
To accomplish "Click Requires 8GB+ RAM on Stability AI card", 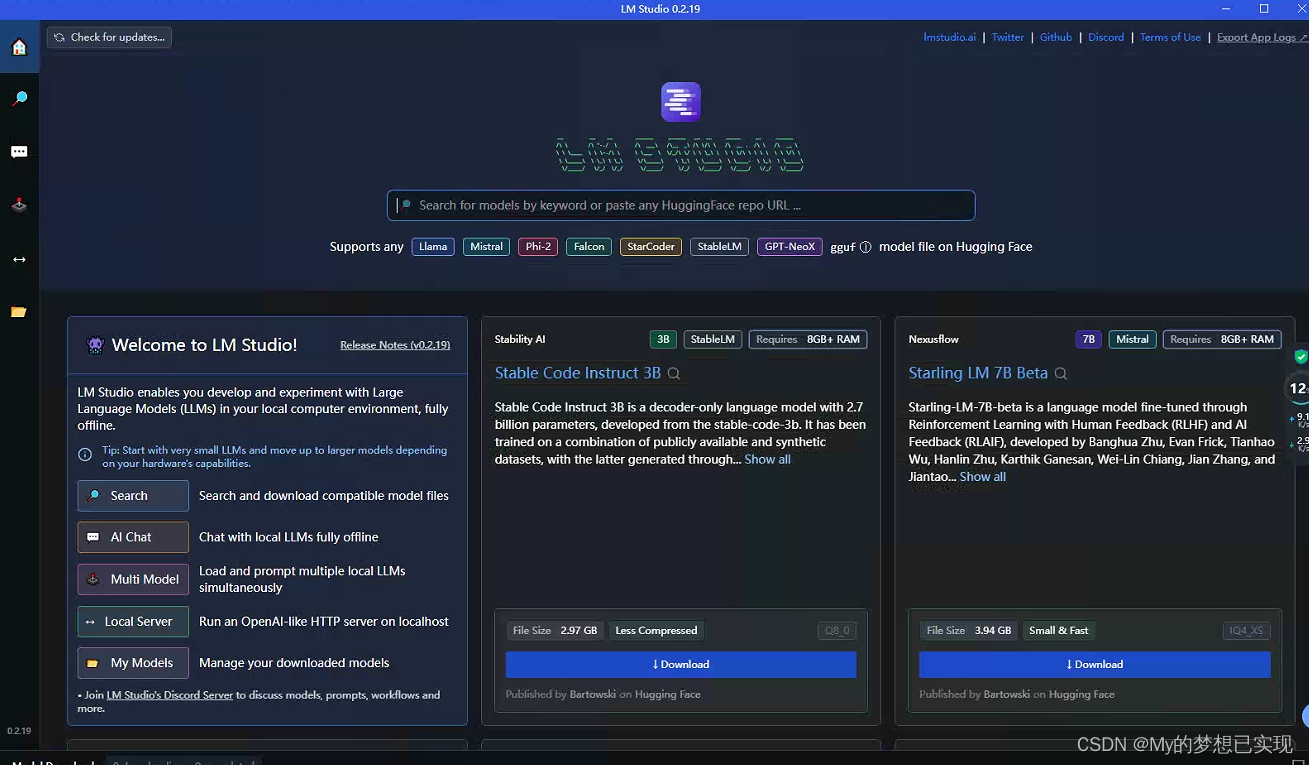I will [x=808, y=340].
